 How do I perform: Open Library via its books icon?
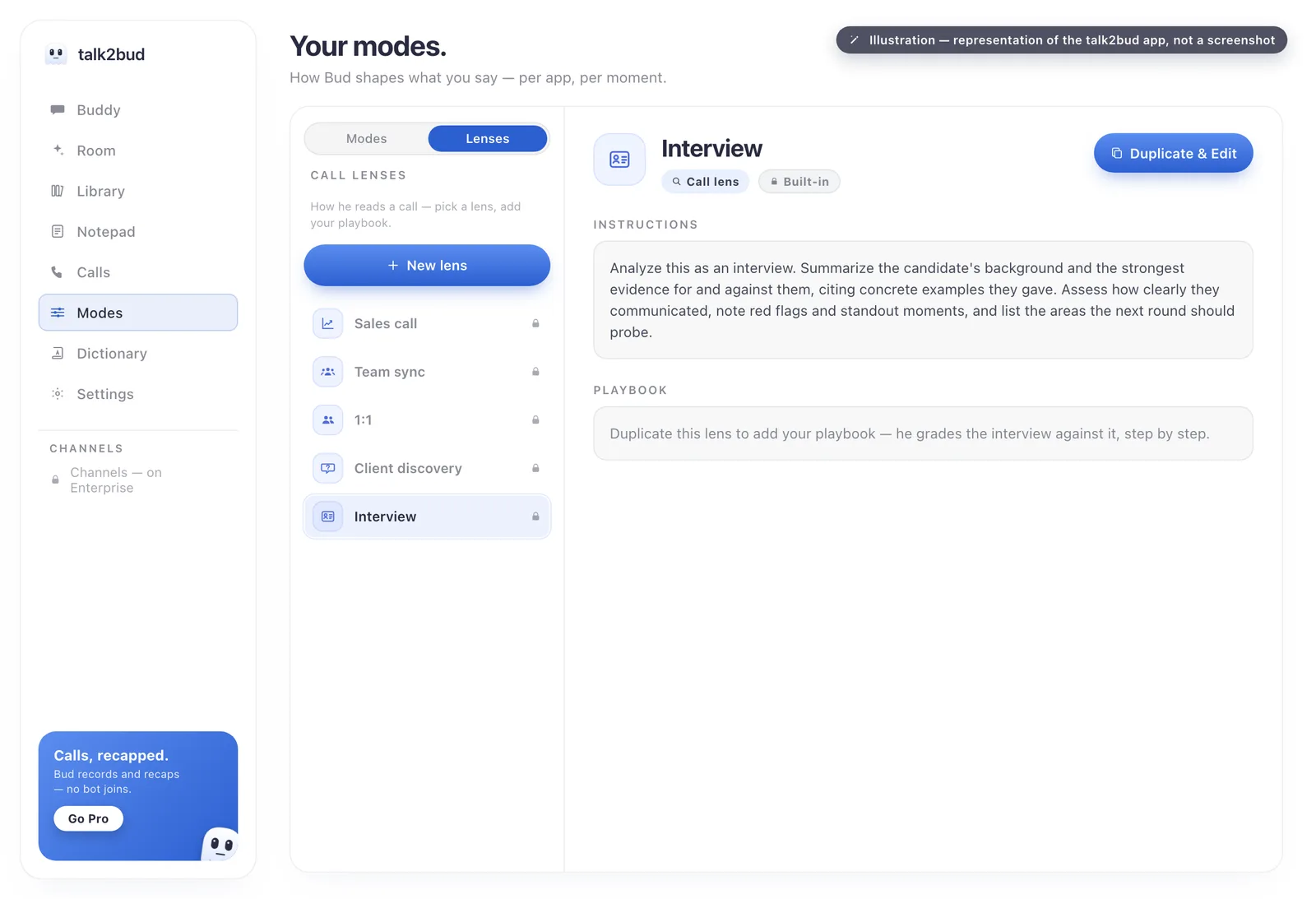point(58,191)
